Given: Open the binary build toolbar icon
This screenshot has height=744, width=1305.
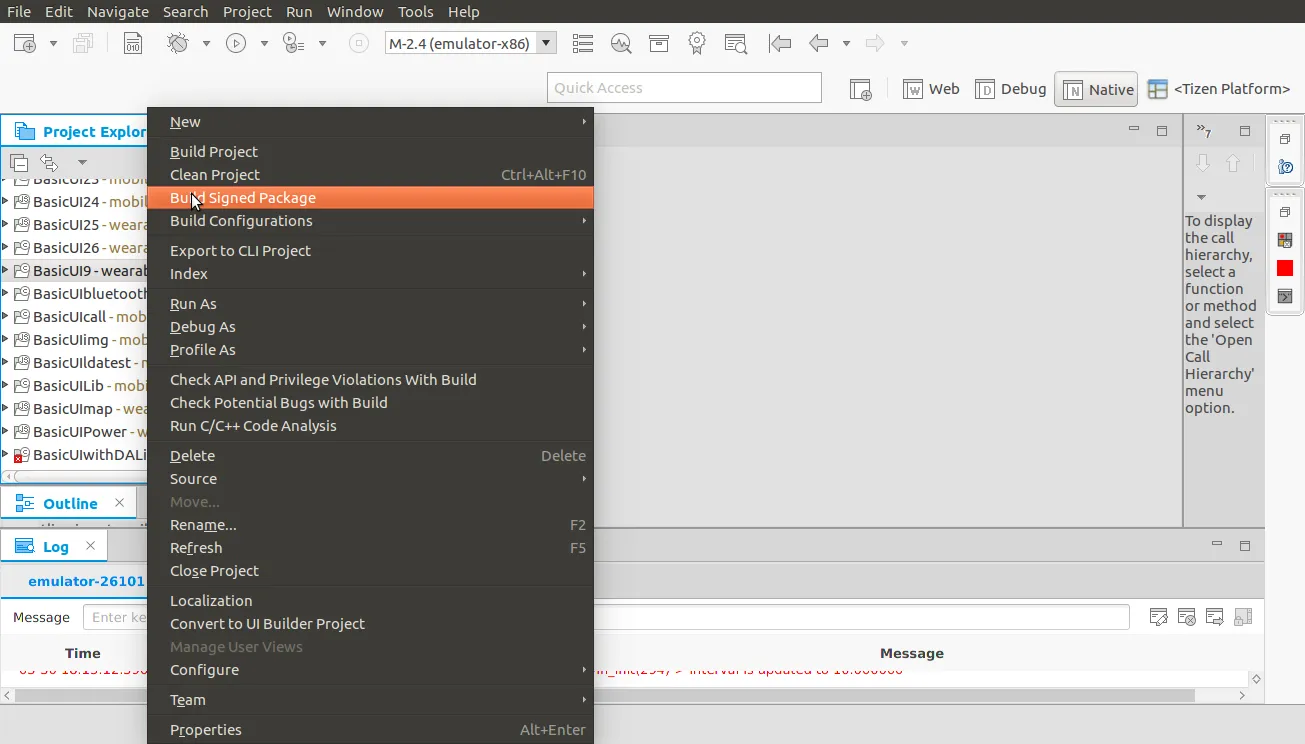Looking at the screenshot, I should pos(133,43).
